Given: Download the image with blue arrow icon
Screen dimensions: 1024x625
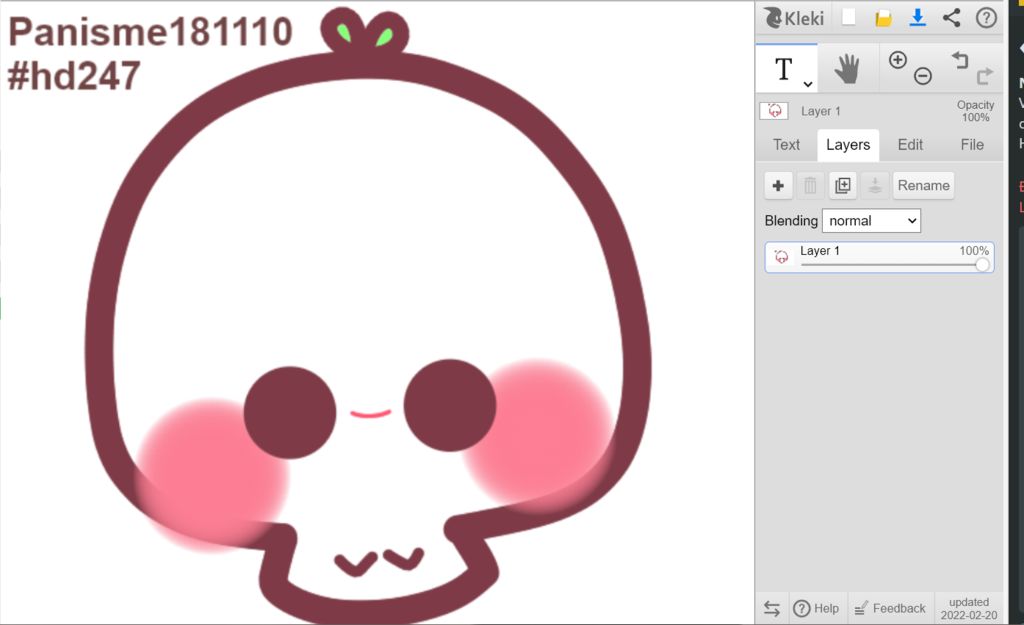Looking at the screenshot, I should (x=918, y=18).
